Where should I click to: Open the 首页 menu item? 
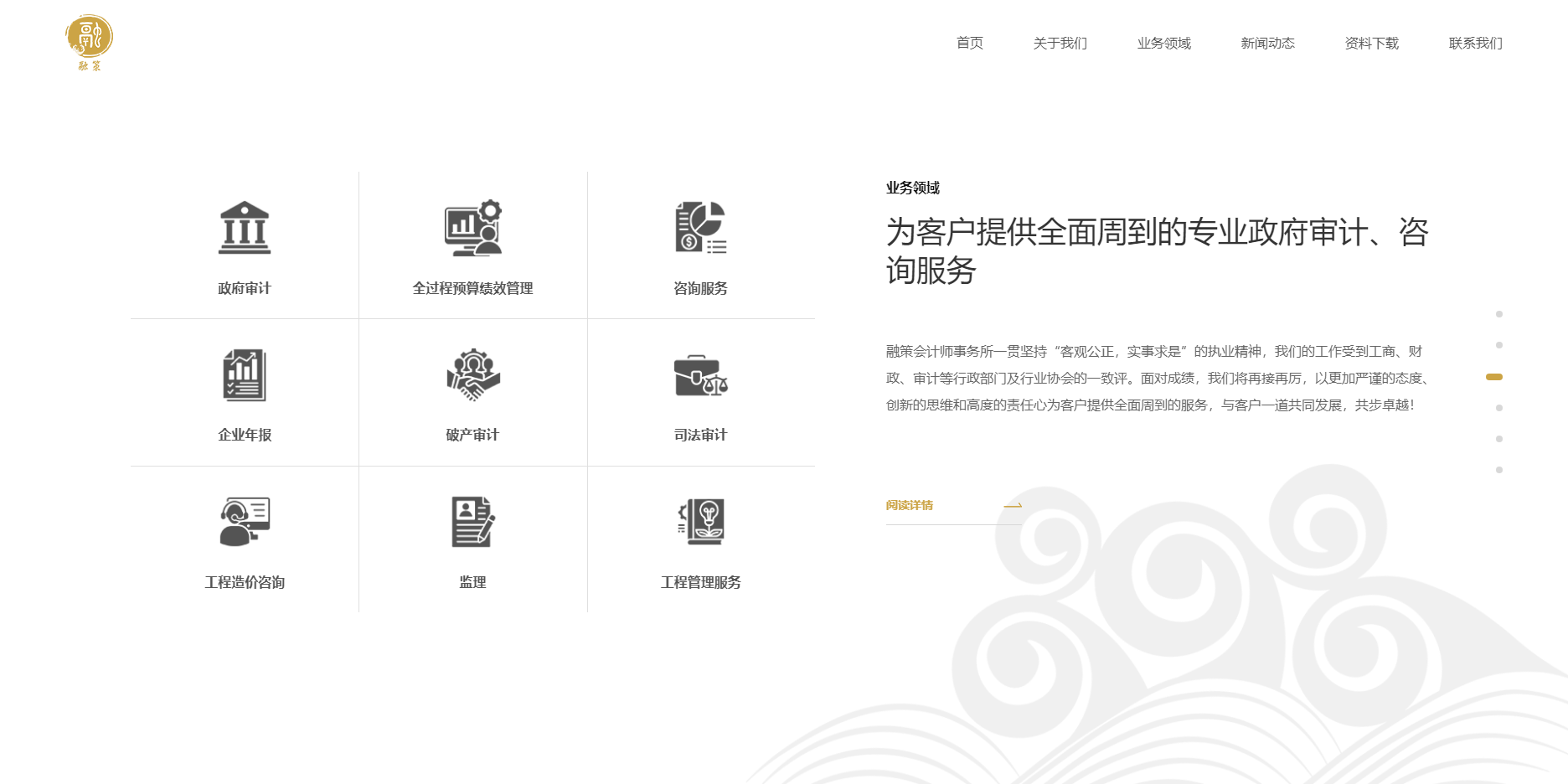coord(970,43)
